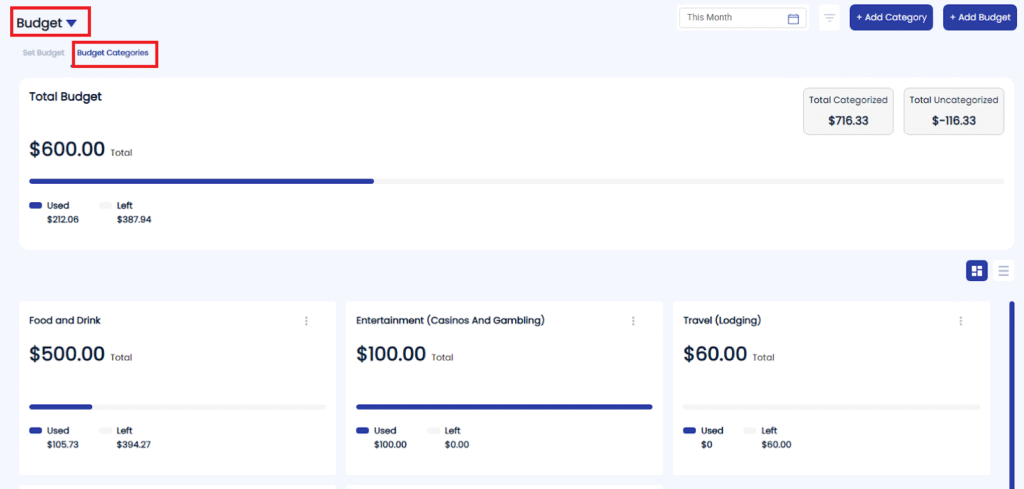Open the filter options icon
The image size is (1024, 489).
pos(829,18)
